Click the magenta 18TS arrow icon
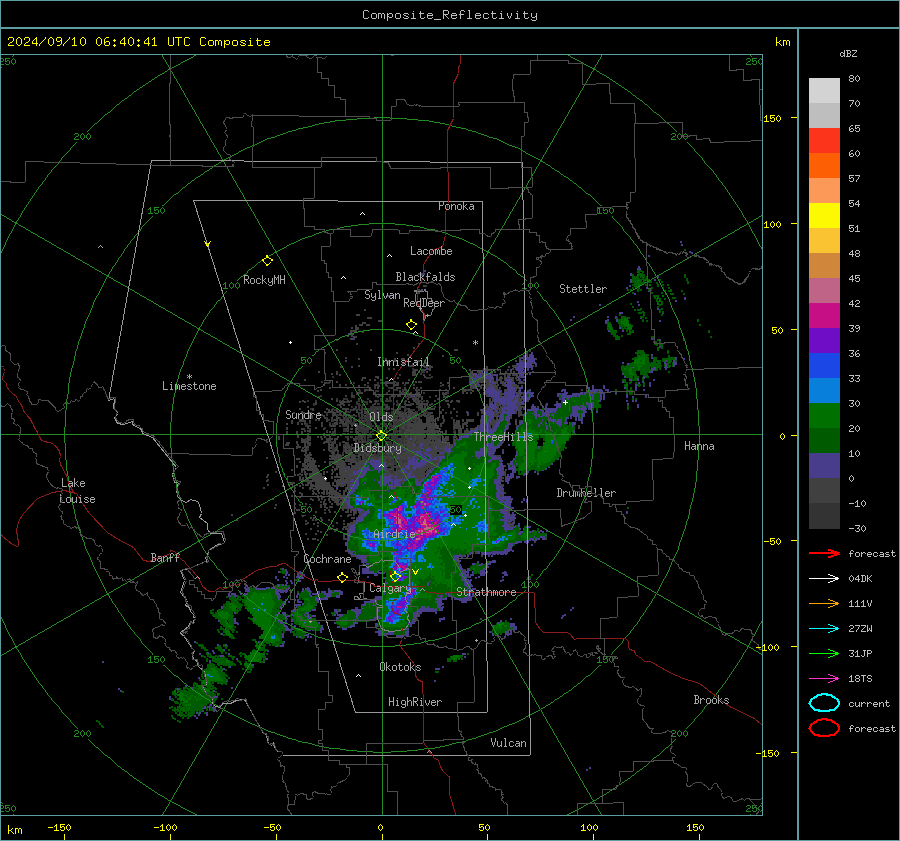The height and width of the screenshot is (841, 900). (x=824, y=679)
